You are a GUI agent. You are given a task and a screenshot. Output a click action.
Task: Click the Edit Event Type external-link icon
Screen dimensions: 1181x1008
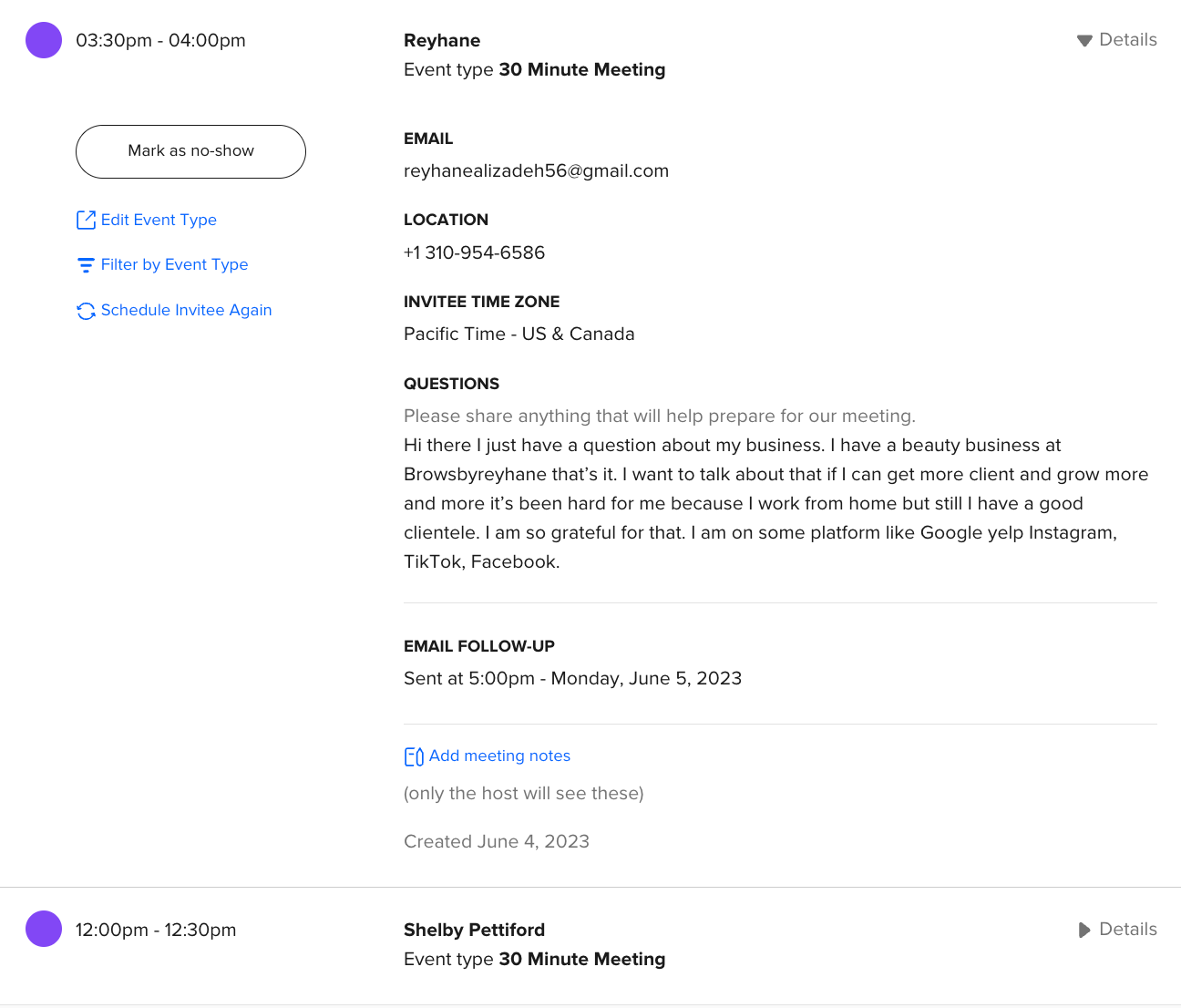(86, 220)
